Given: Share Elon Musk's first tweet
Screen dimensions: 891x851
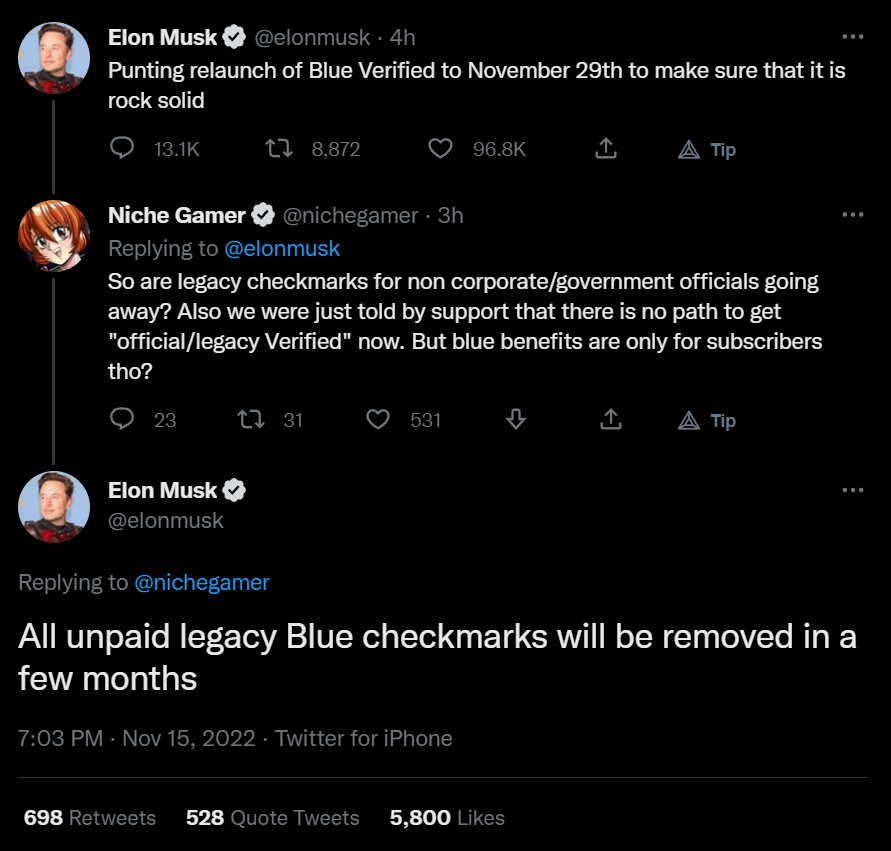Looking at the screenshot, I should [605, 149].
